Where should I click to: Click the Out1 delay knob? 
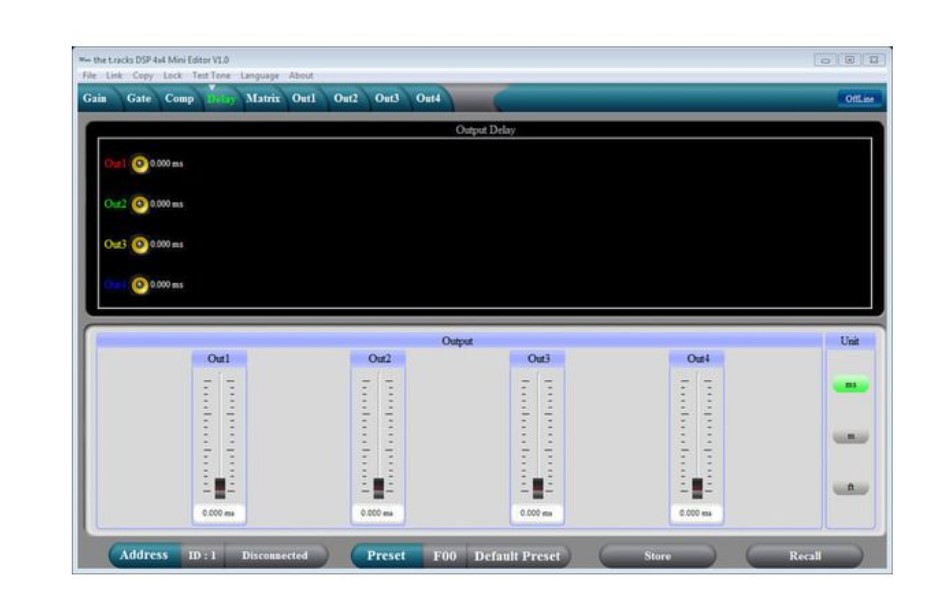140,164
